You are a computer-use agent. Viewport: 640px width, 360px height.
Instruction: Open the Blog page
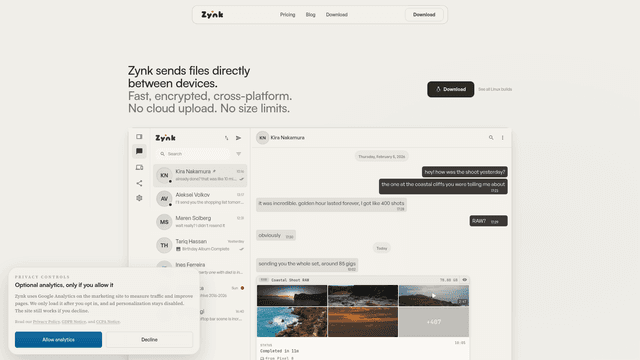[x=311, y=15]
